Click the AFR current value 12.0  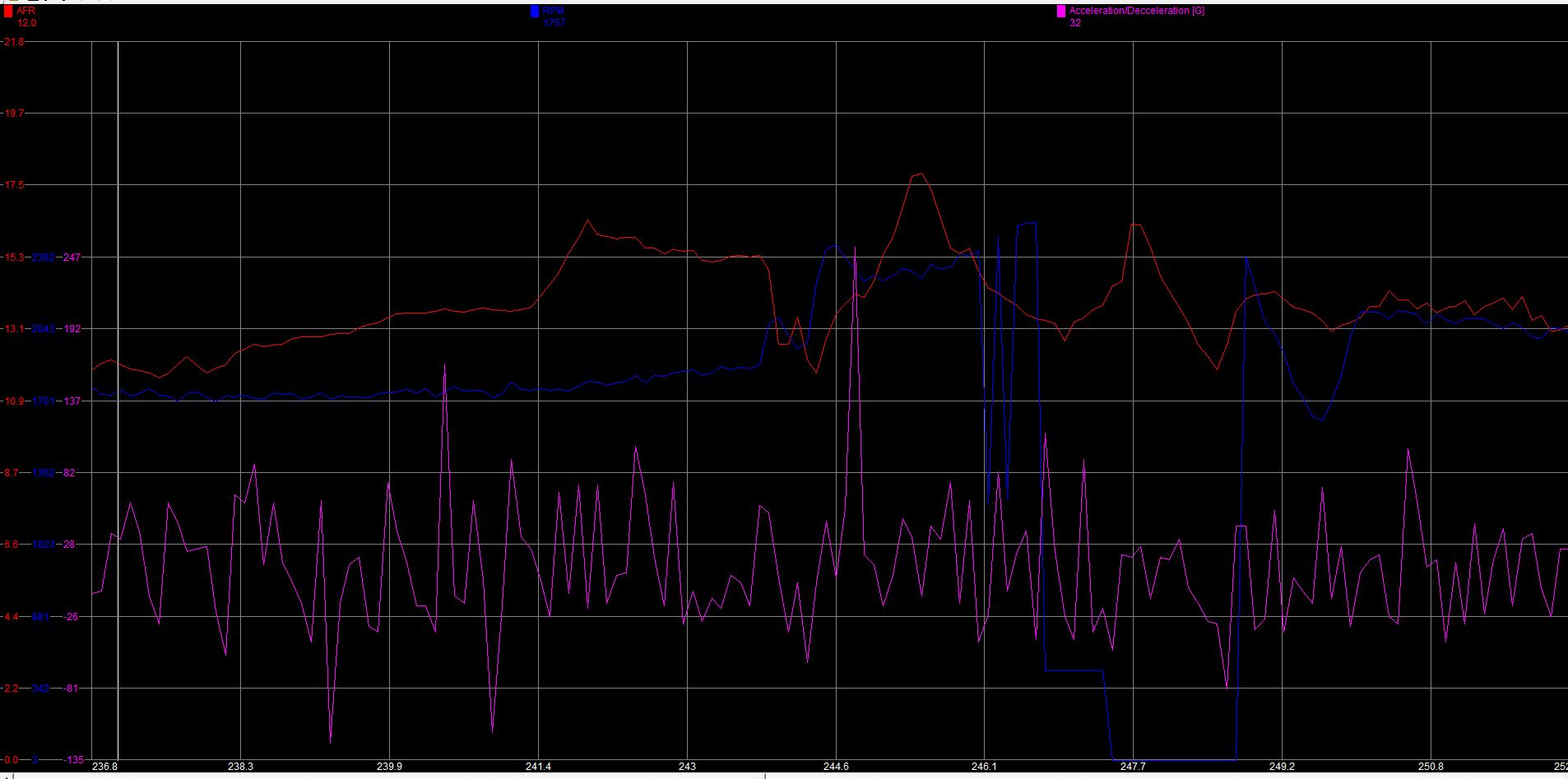(27, 23)
